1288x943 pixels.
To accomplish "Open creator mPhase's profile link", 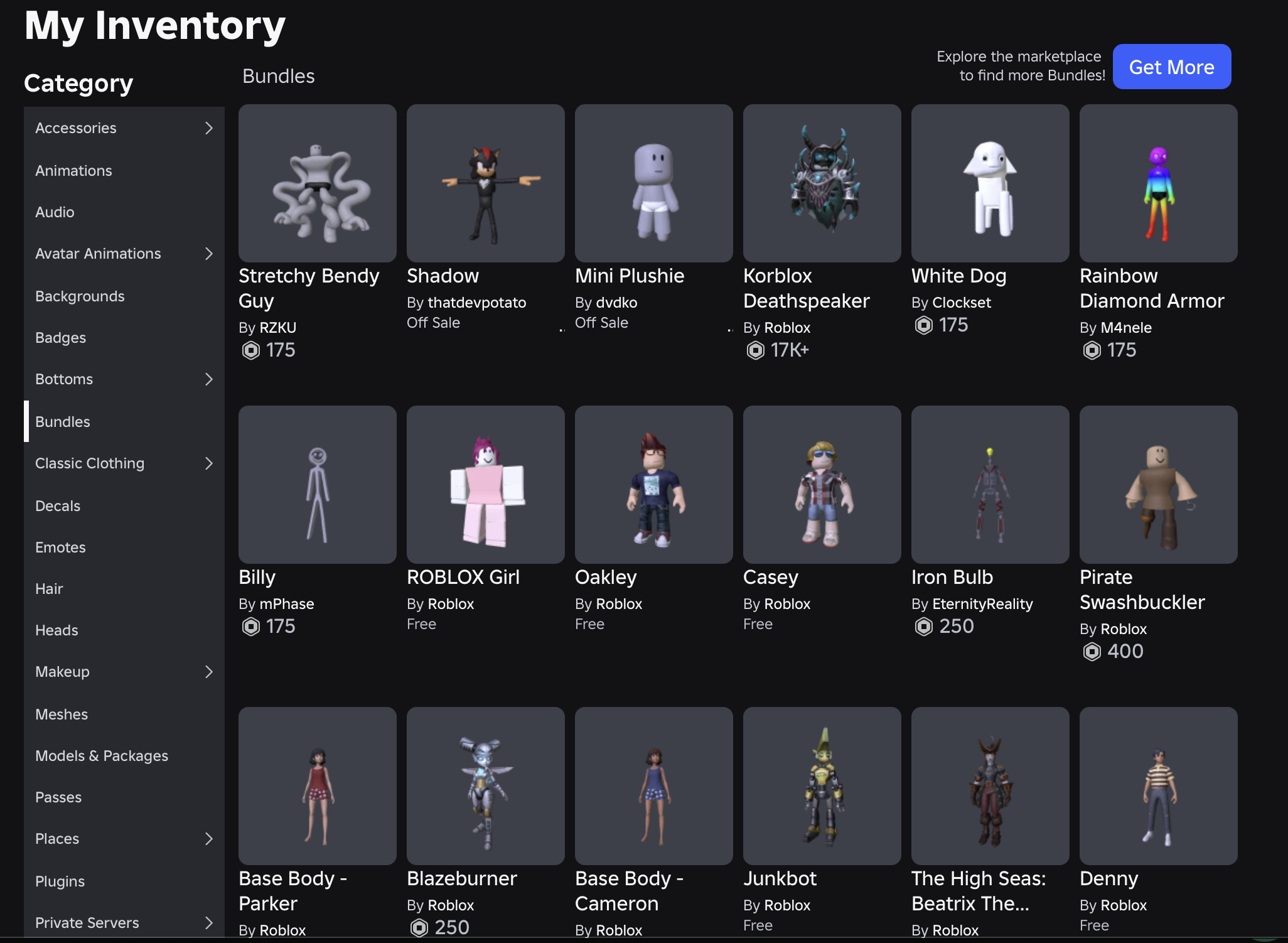I will point(287,604).
